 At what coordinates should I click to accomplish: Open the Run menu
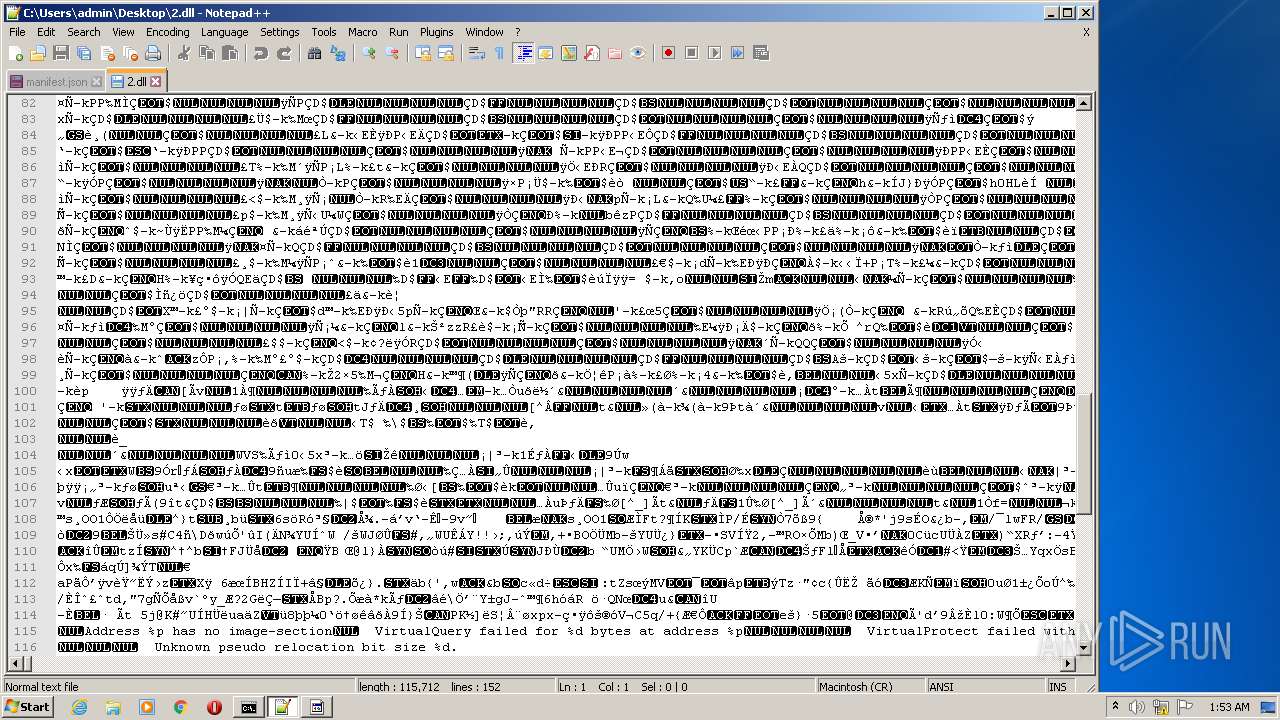coord(398,32)
